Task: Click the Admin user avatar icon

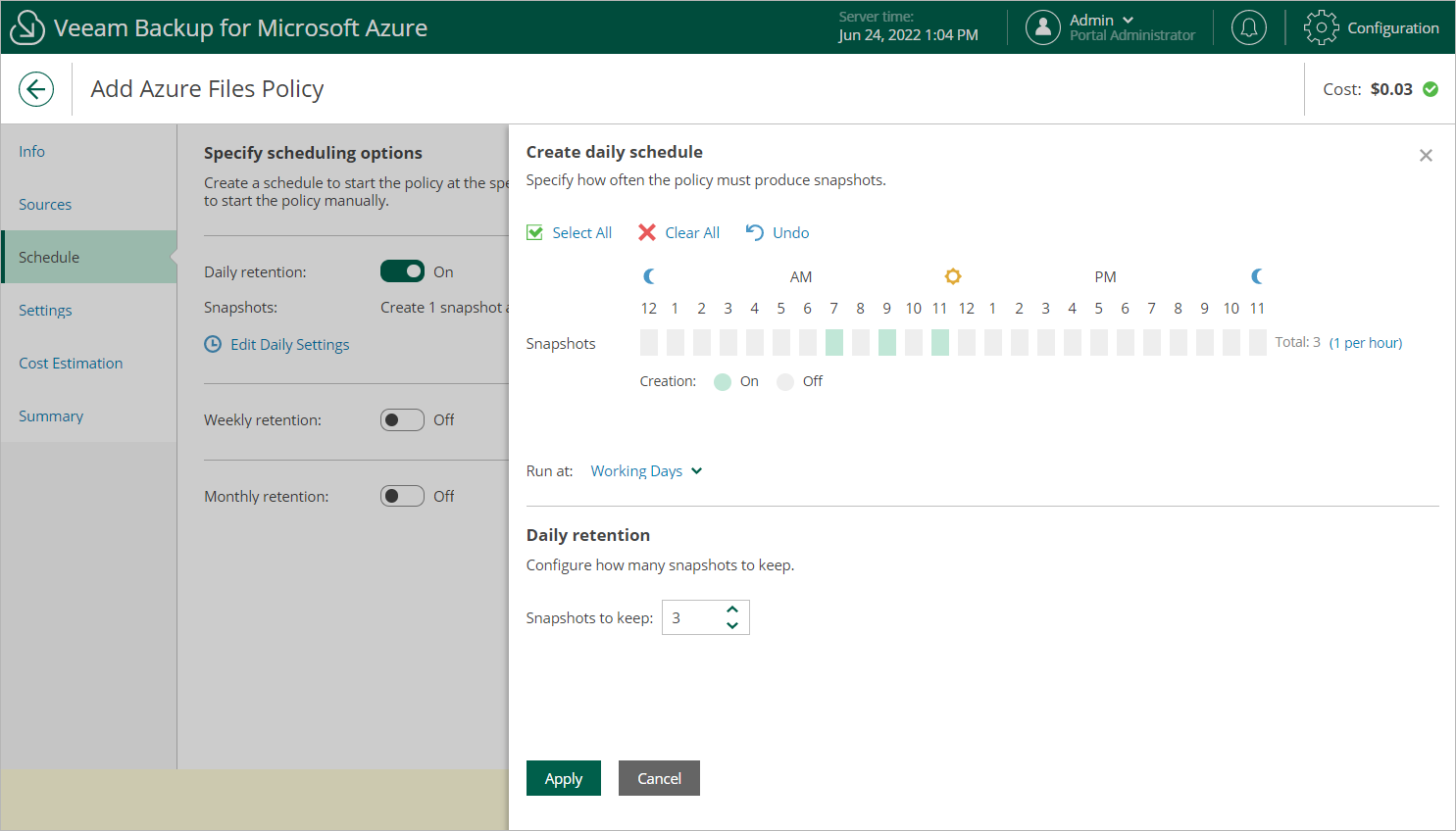Action: coord(1043,27)
